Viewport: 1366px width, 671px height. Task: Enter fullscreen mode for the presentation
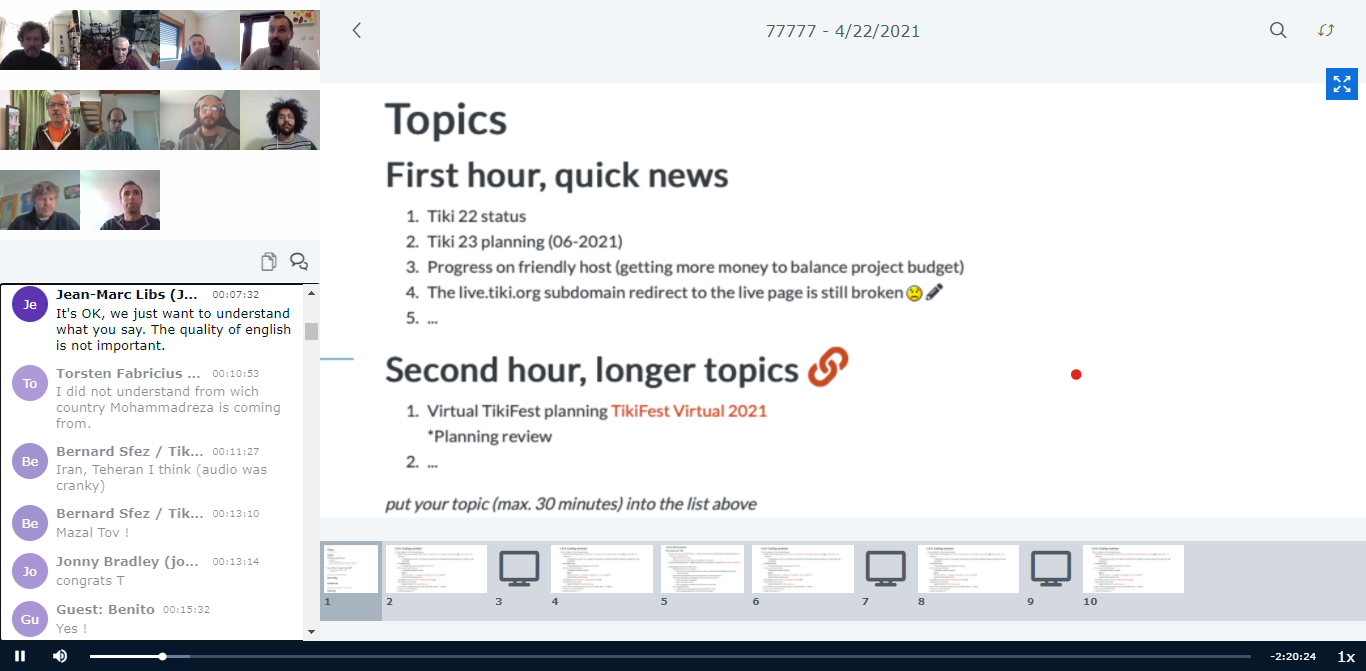point(1341,84)
